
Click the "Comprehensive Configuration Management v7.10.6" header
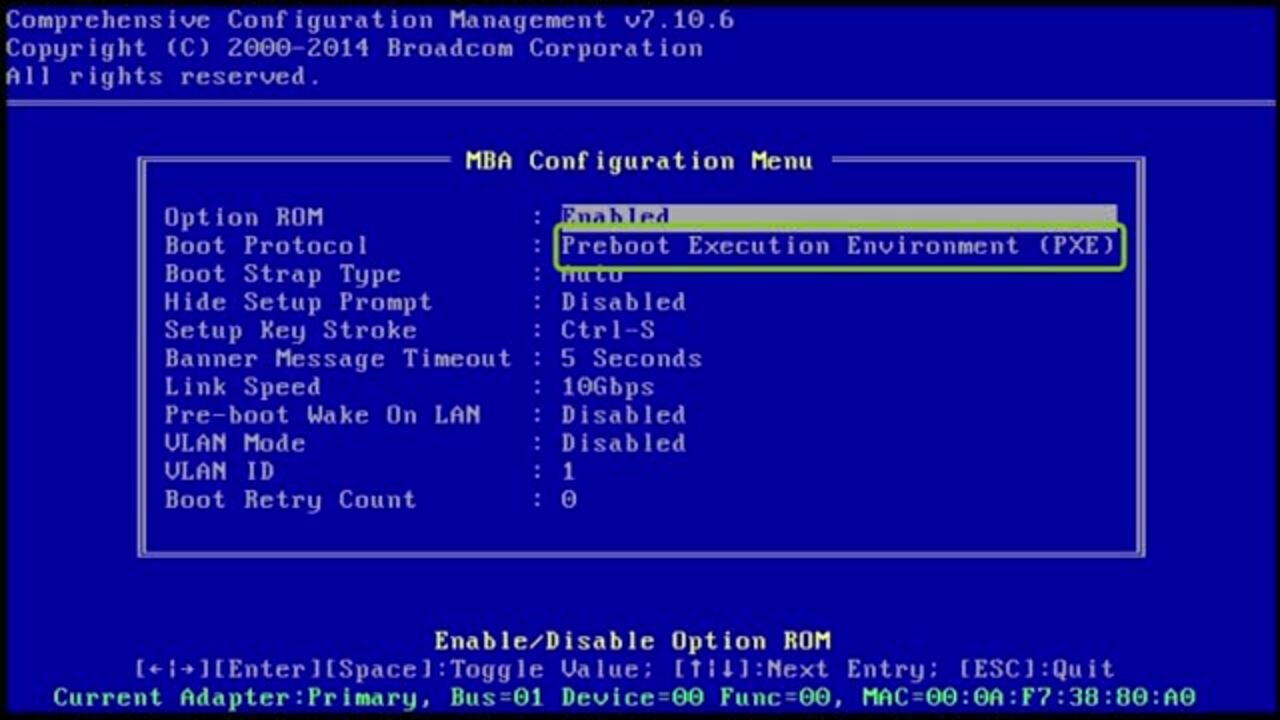370,20
